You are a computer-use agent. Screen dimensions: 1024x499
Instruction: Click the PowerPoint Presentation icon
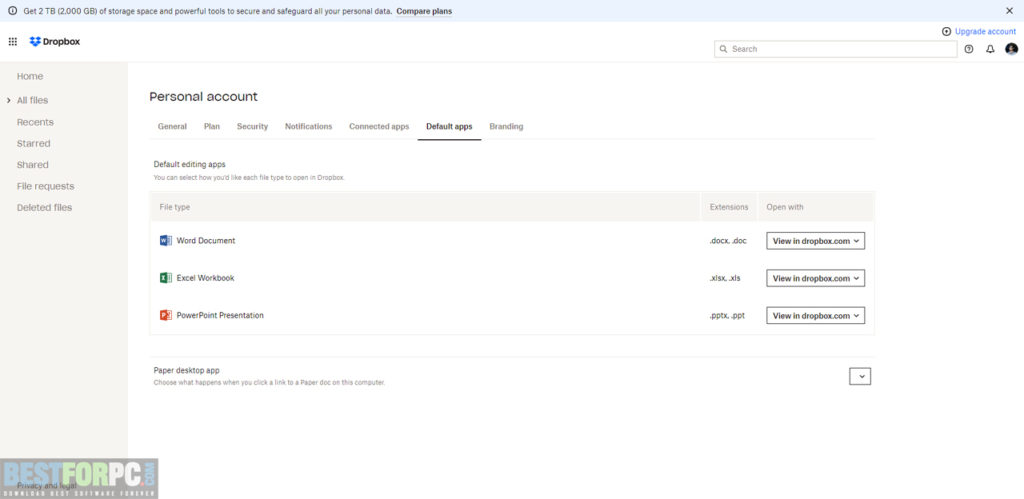click(x=166, y=315)
